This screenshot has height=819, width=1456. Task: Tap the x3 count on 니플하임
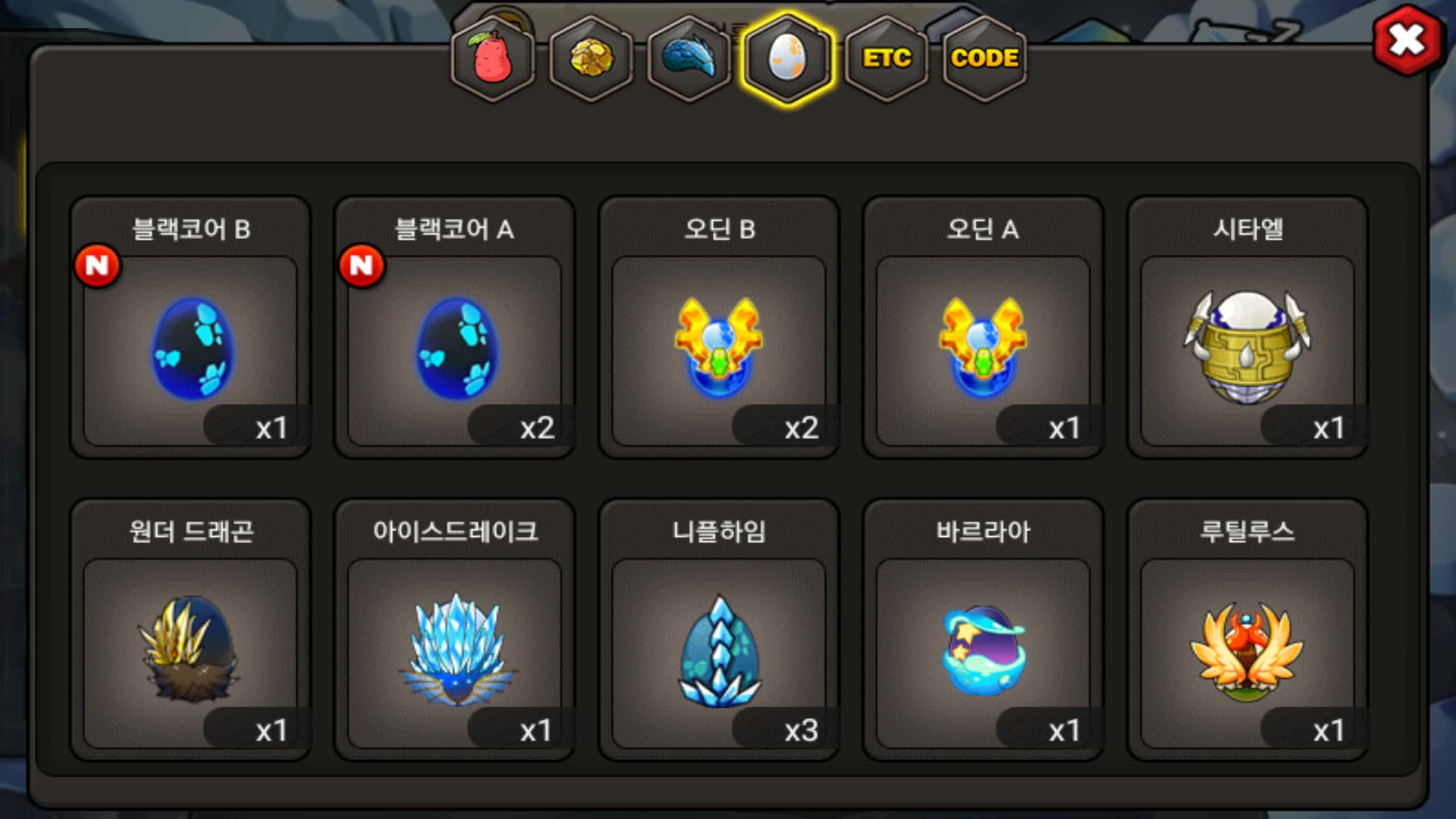click(801, 730)
